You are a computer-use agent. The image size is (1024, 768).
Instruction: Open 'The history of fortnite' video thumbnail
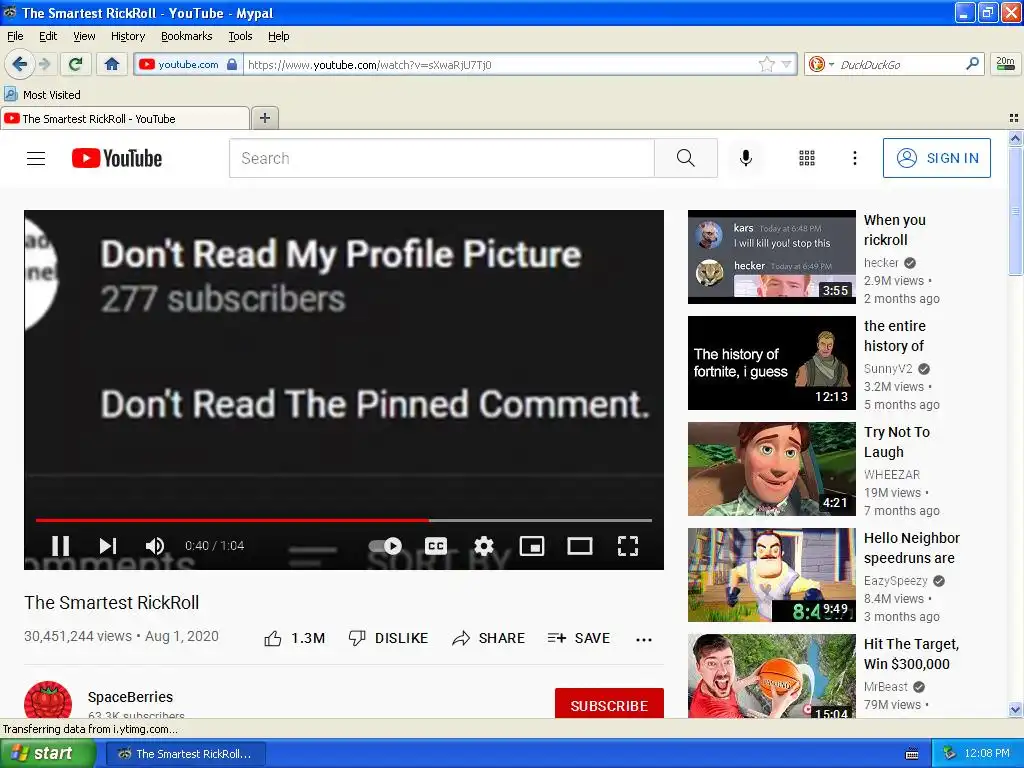771,363
